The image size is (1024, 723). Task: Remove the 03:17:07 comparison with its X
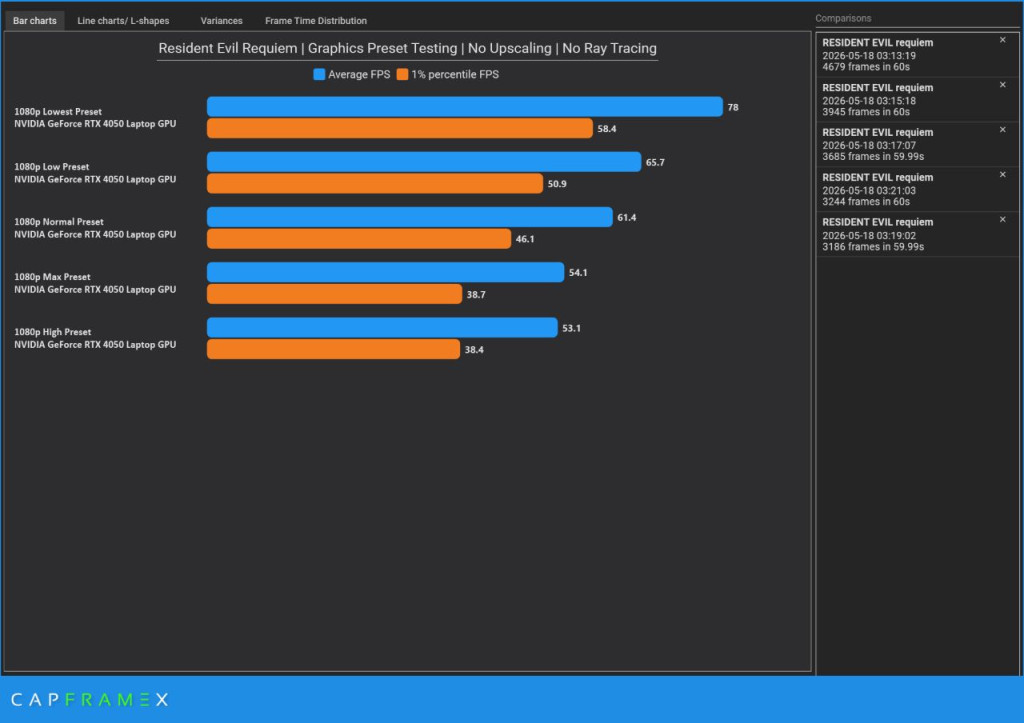click(x=1002, y=129)
